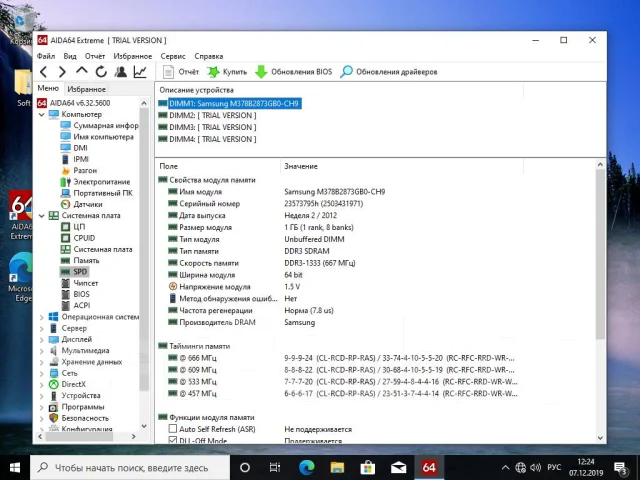The image size is (640, 480).
Task: Select Суммарная информация in the tree
Action: tap(100, 125)
